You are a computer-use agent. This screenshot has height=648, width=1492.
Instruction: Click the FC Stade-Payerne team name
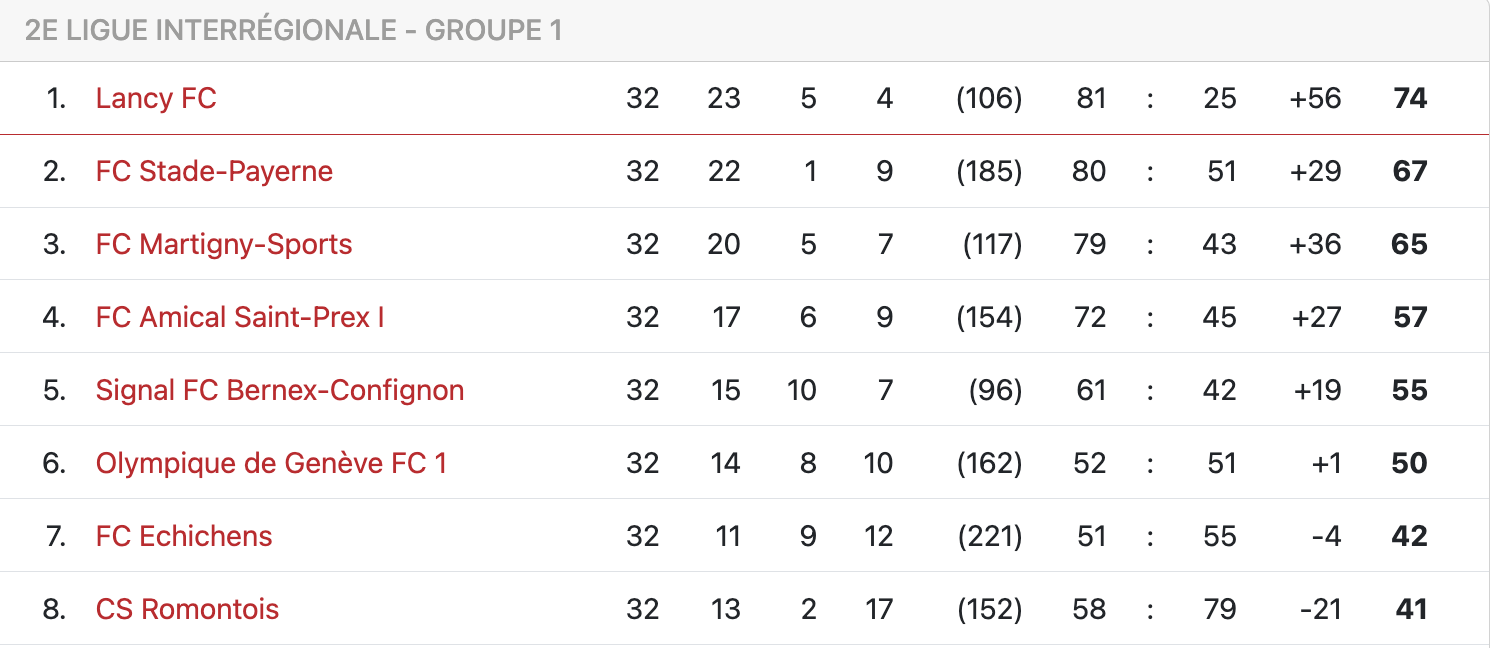(x=214, y=171)
